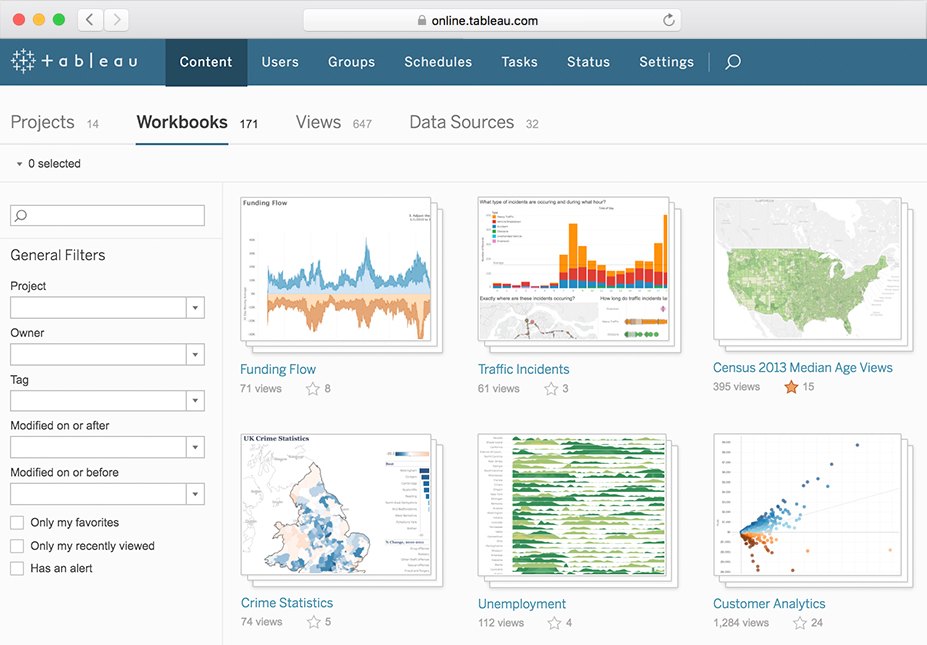Enable the Only my favorites checkbox
The image size is (927, 645).
point(17,522)
